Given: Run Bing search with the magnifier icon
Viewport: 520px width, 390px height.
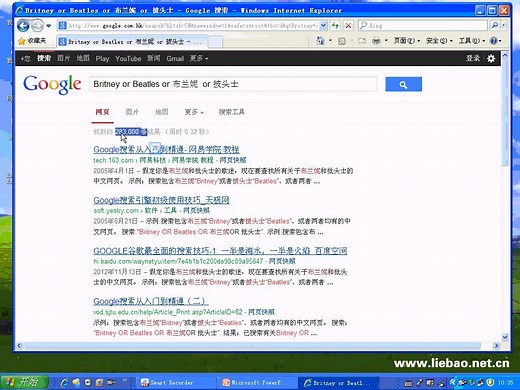Looking at the screenshot, I should coord(495,25).
